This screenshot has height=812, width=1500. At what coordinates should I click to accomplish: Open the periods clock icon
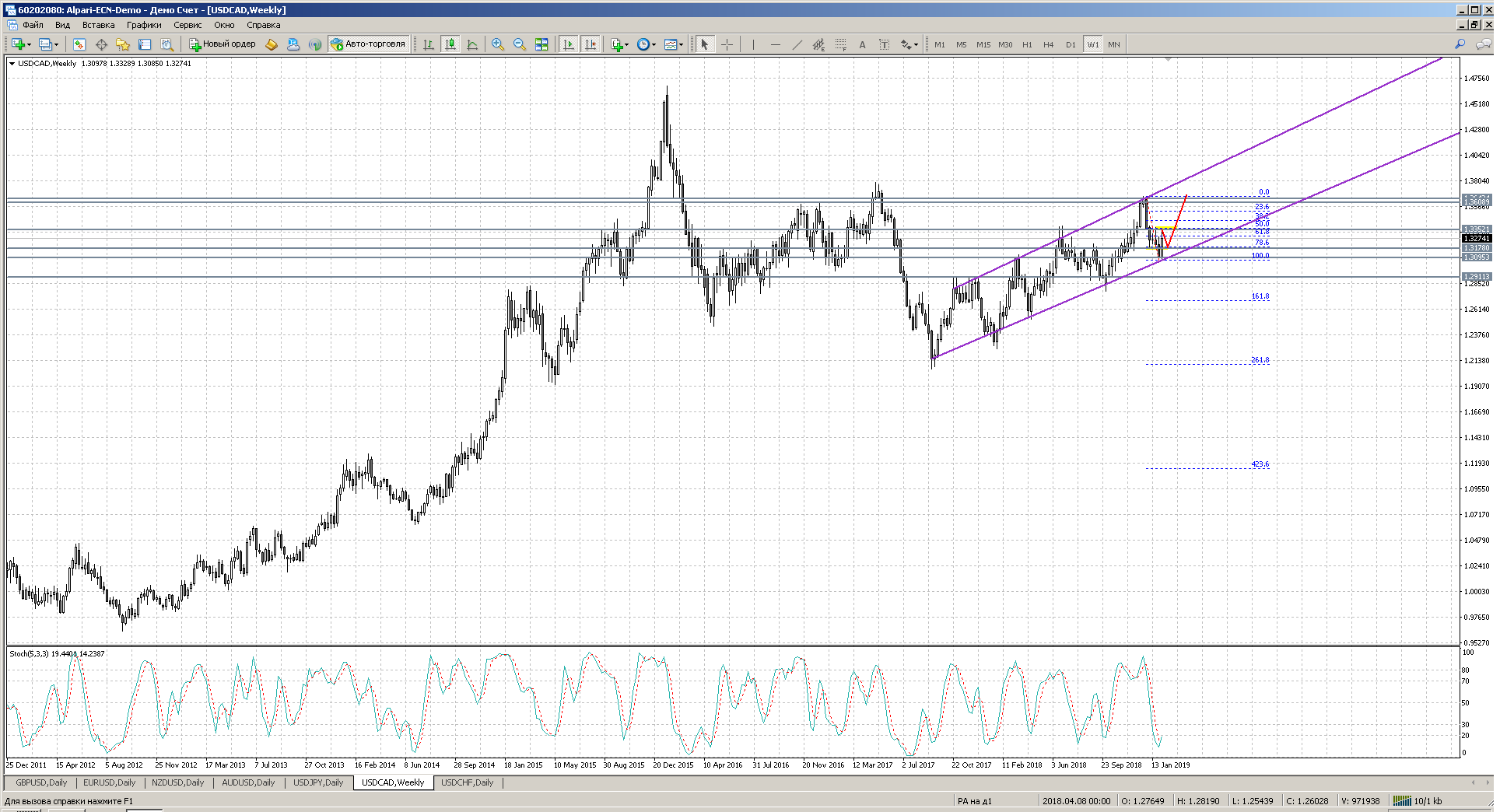tap(643, 44)
